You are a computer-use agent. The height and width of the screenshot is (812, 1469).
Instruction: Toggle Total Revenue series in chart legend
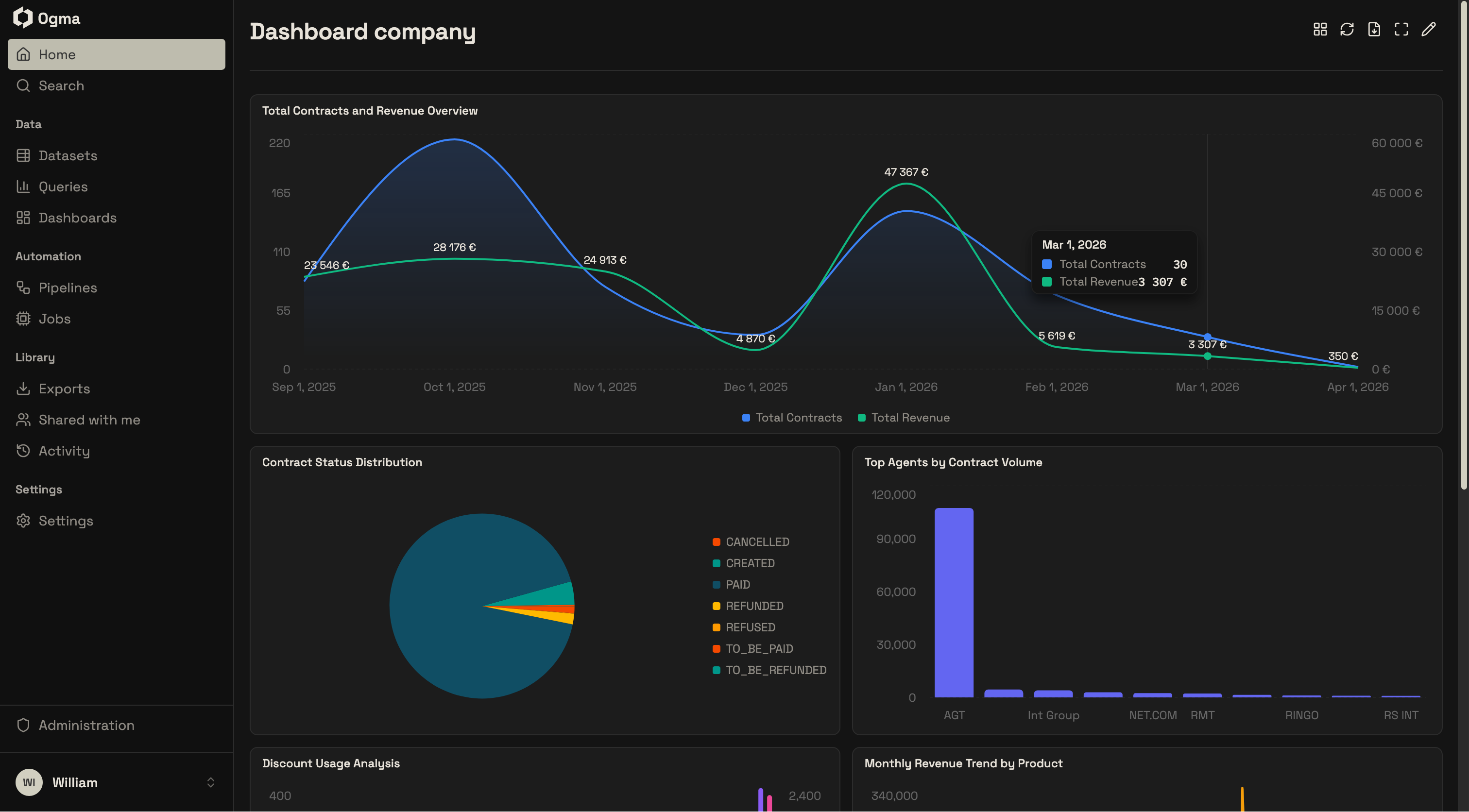pyautogui.click(x=904, y=417)
